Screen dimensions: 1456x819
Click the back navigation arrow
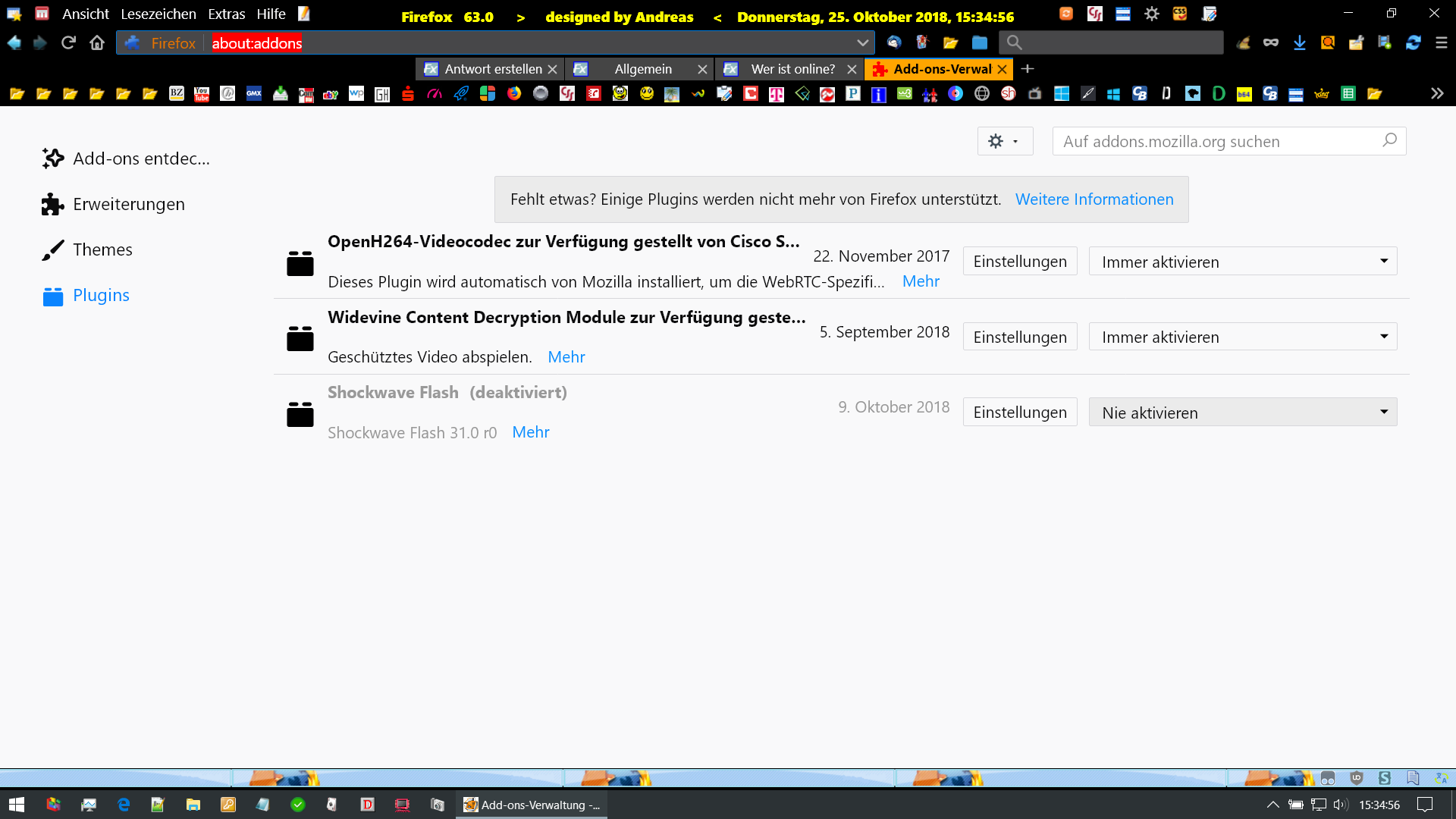tap(14, 43)
